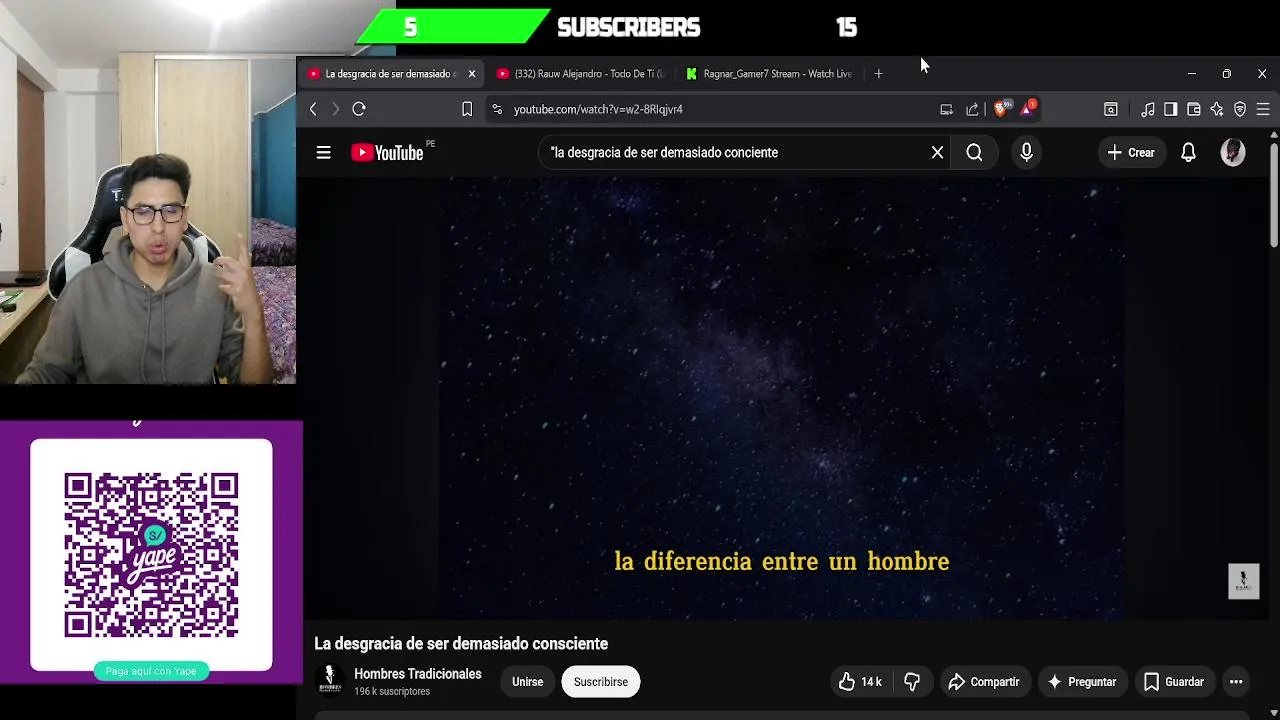This screenshot has width=1280, height=720.
Task: Open YouTube notifications bell
Action: tap(1188, 153)
